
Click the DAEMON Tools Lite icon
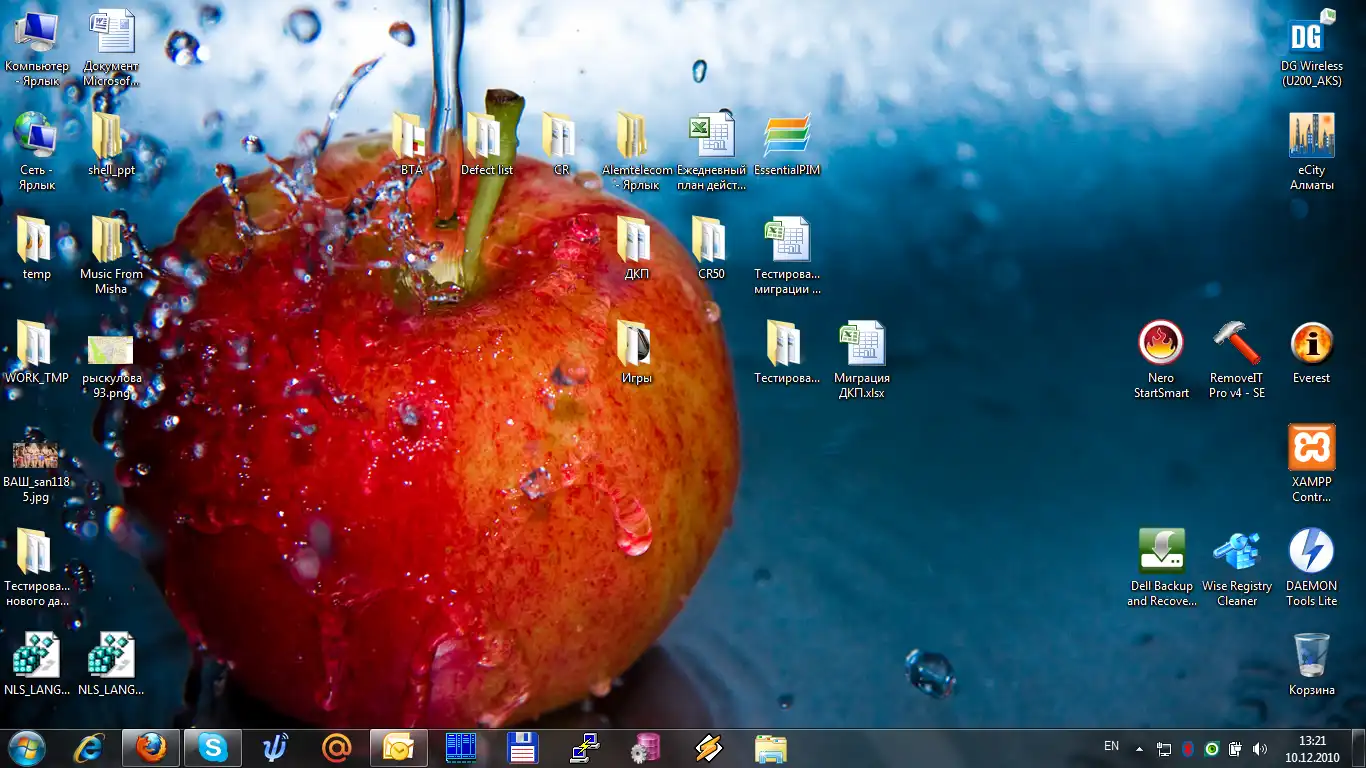tap(1311, 552)
